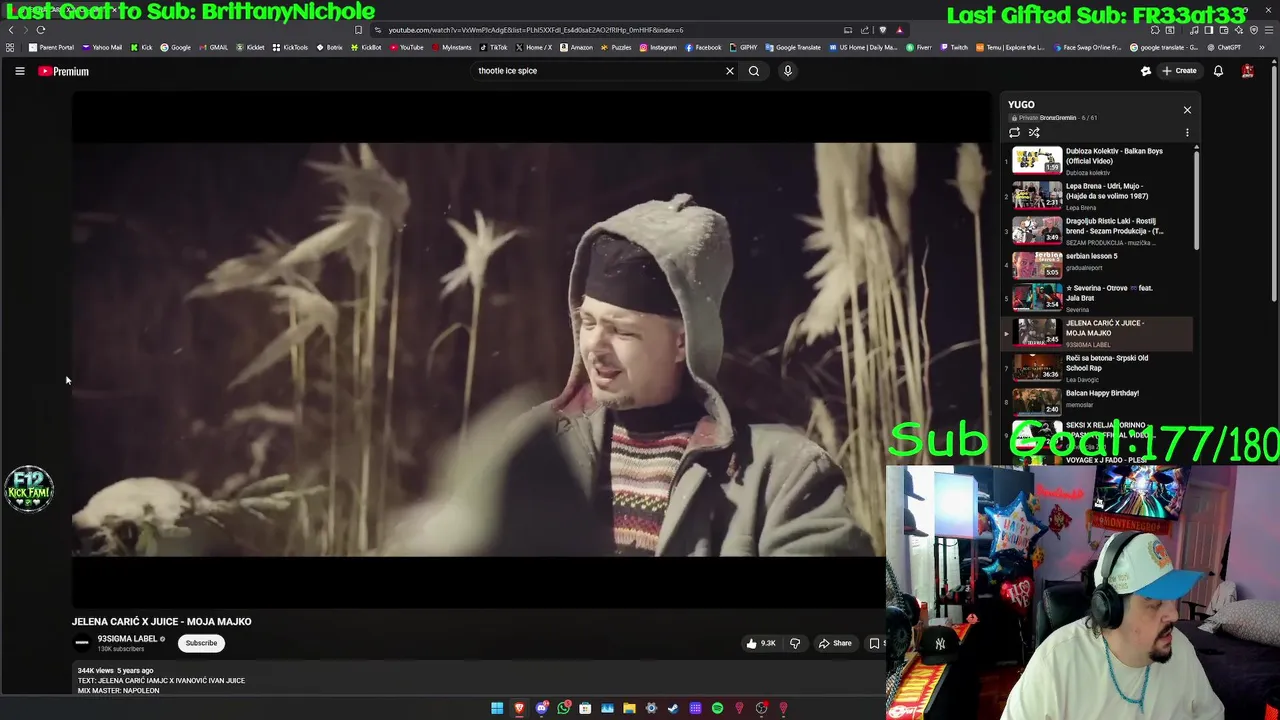Share the video
This screenshot has width=1280, height=720.
click(835, 643)
